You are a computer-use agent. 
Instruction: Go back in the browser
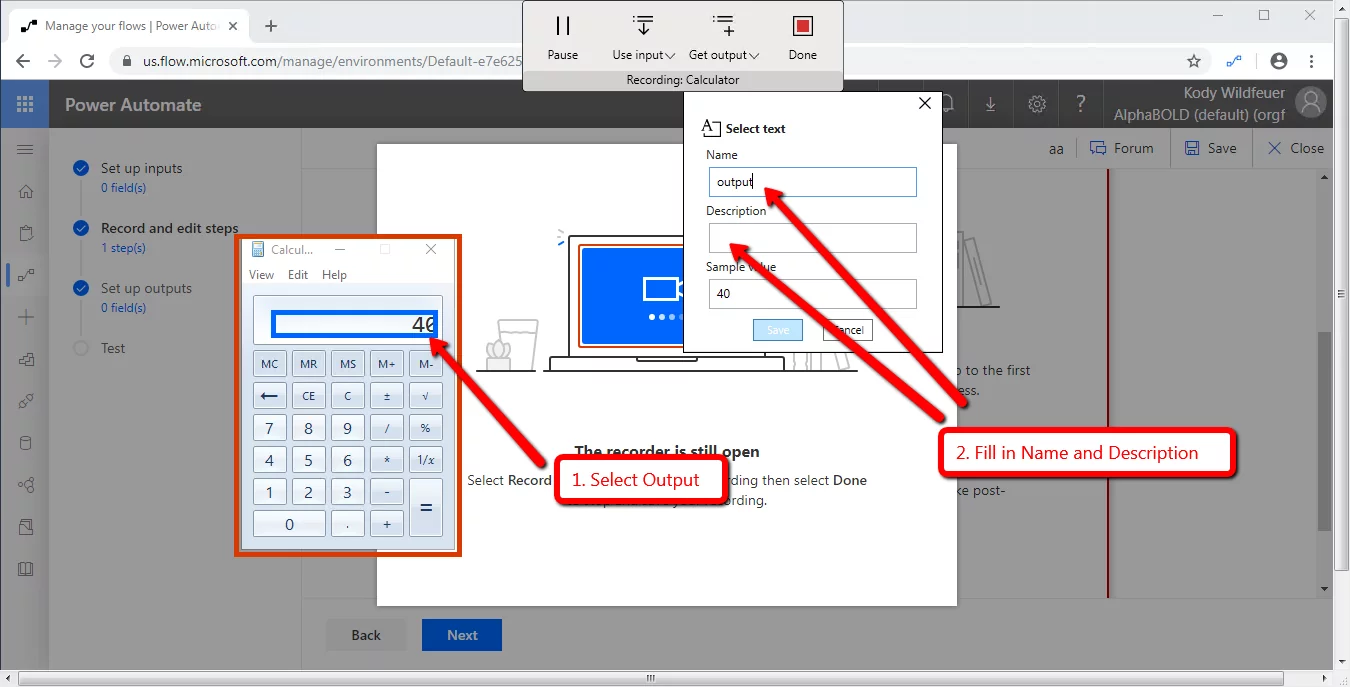point(23,61)
